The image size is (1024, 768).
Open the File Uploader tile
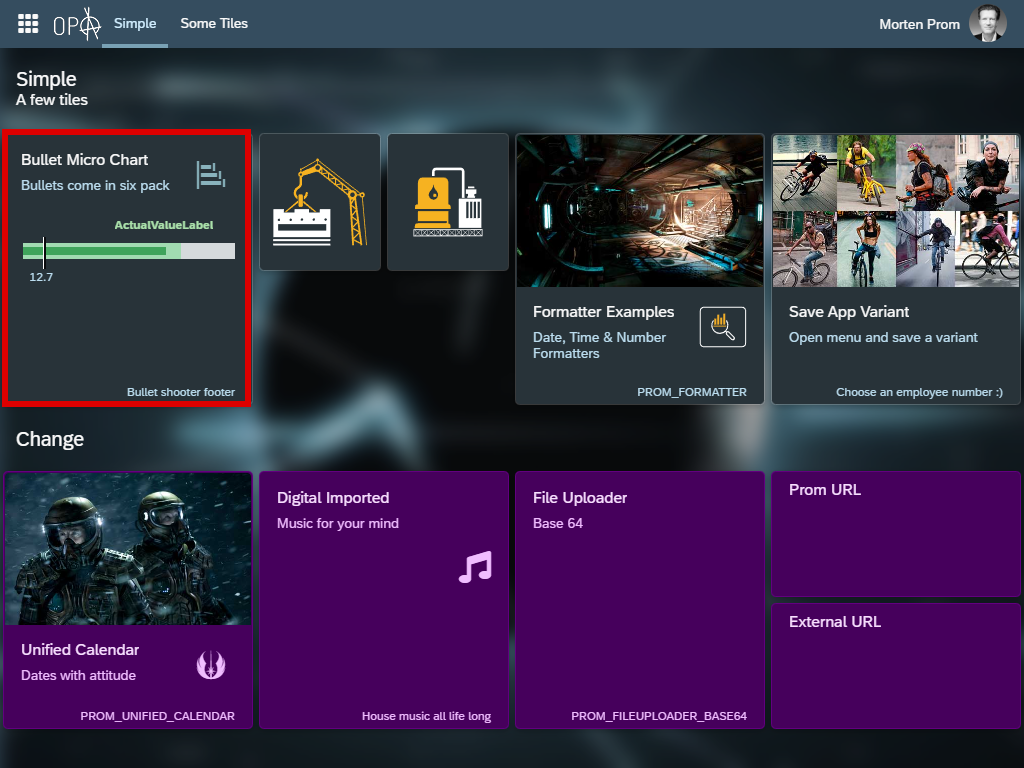tap(640, 600)
